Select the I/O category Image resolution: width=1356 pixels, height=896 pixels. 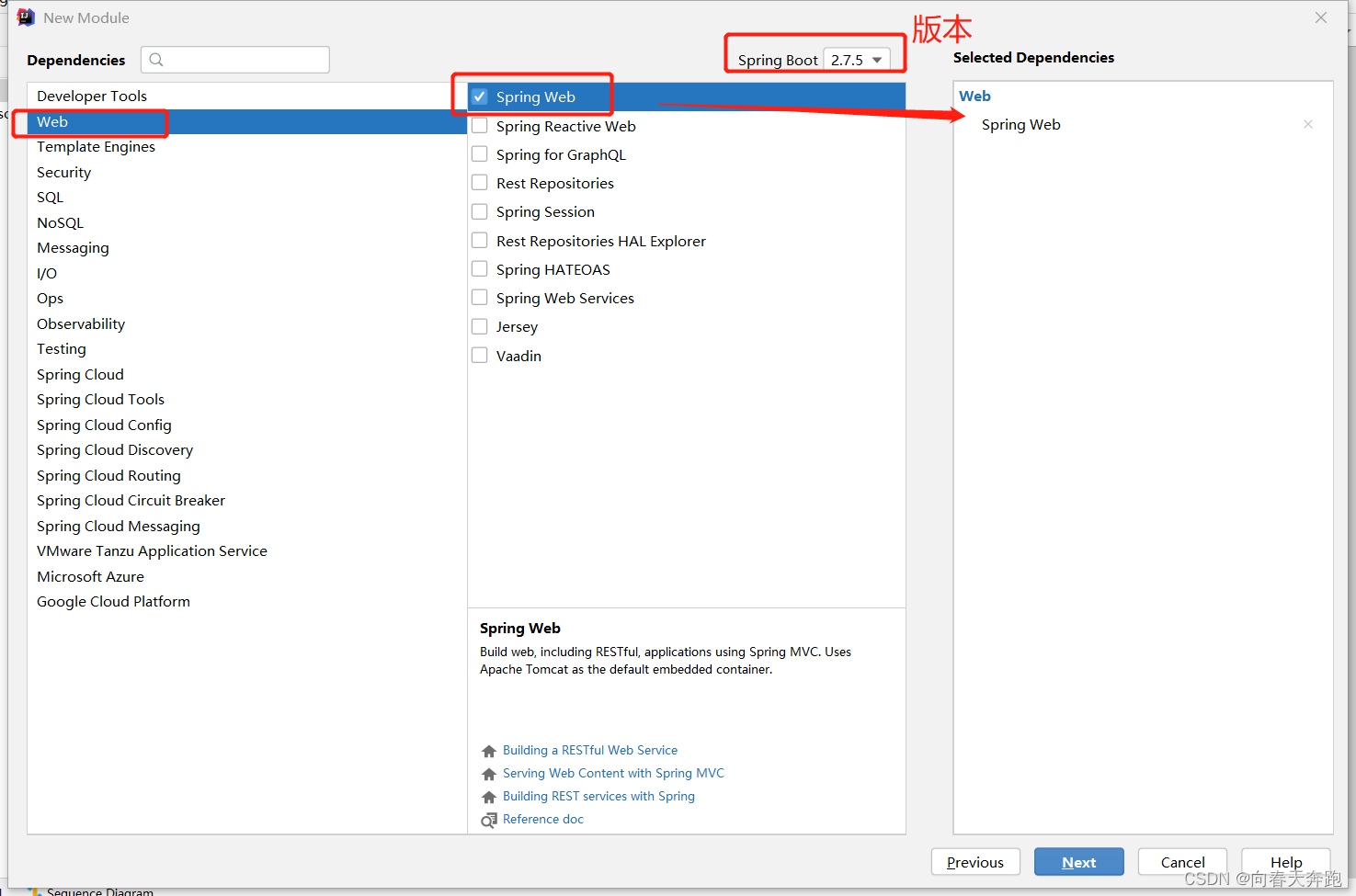tap(247, 273)
